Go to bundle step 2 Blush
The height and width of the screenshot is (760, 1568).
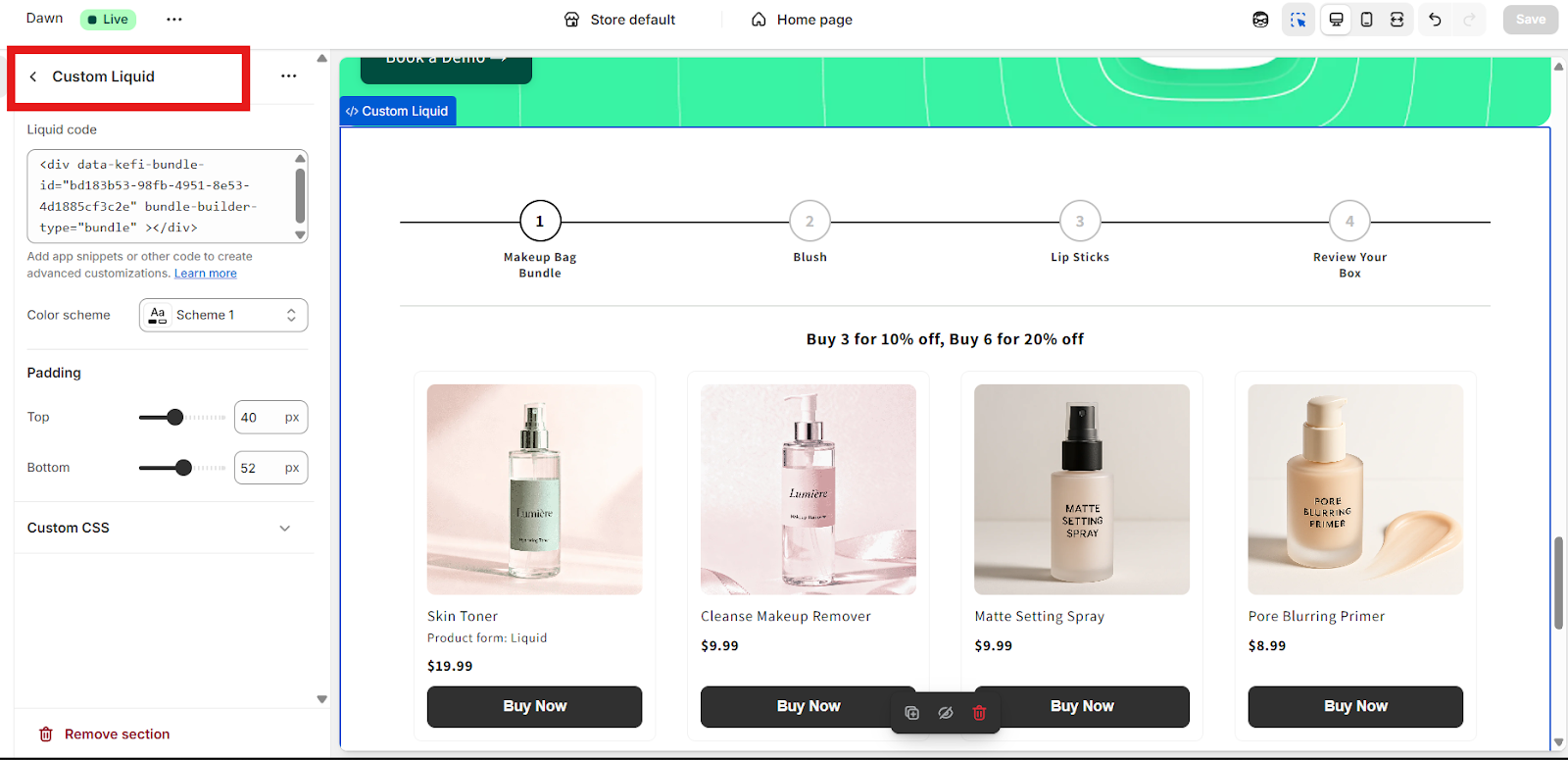coord(809,222)
